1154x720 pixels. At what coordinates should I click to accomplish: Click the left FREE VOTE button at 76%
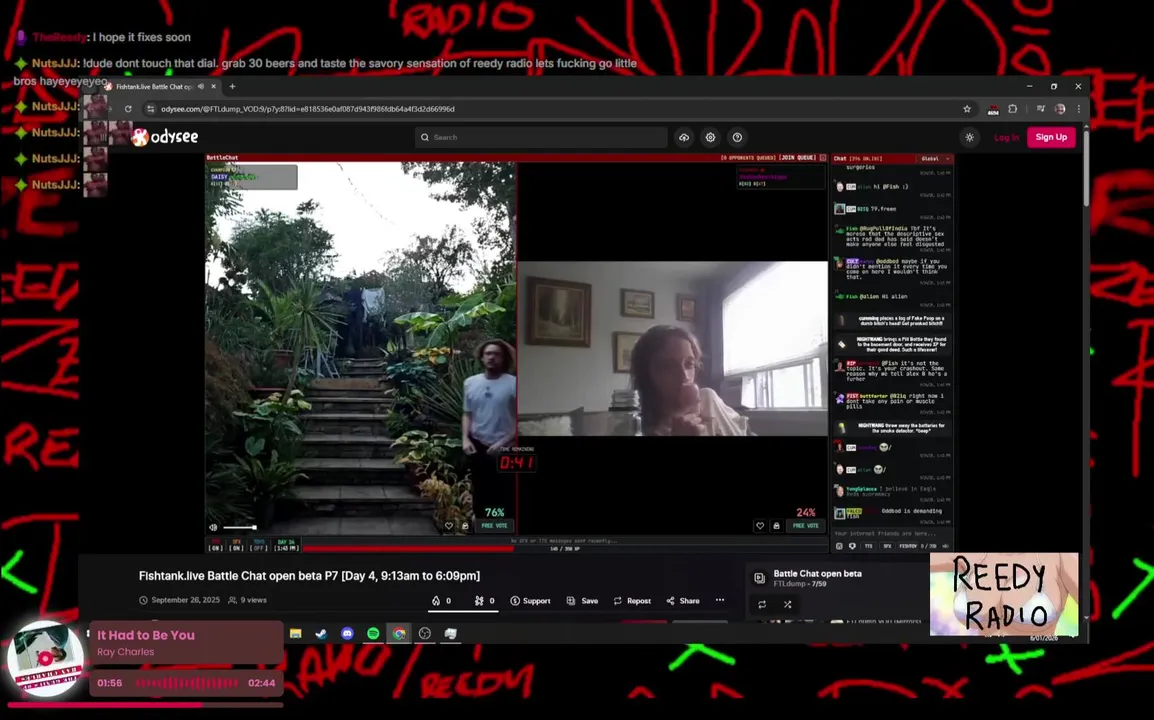[x=495, y=526]
